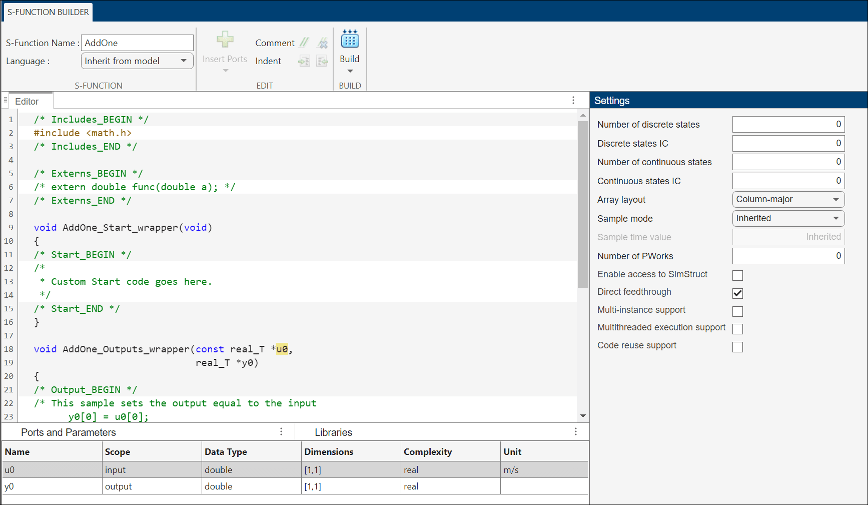This screenshot has height=505, width=868.
Task: Expand the Build dropdown arrow
Action: coord(350,71)
